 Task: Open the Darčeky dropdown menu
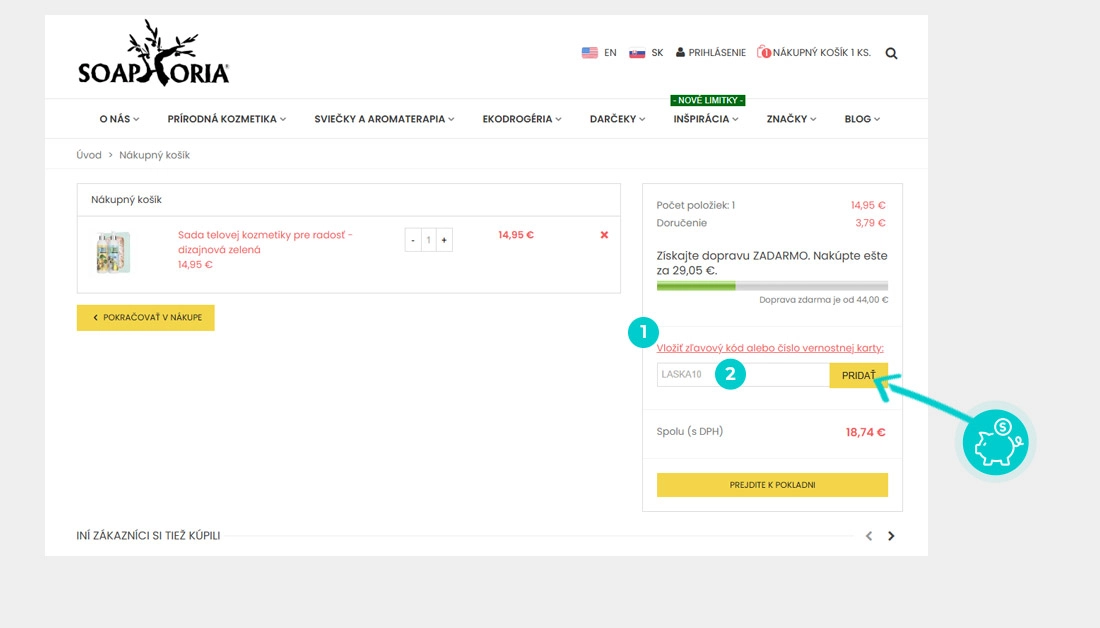tap(617, 119)
